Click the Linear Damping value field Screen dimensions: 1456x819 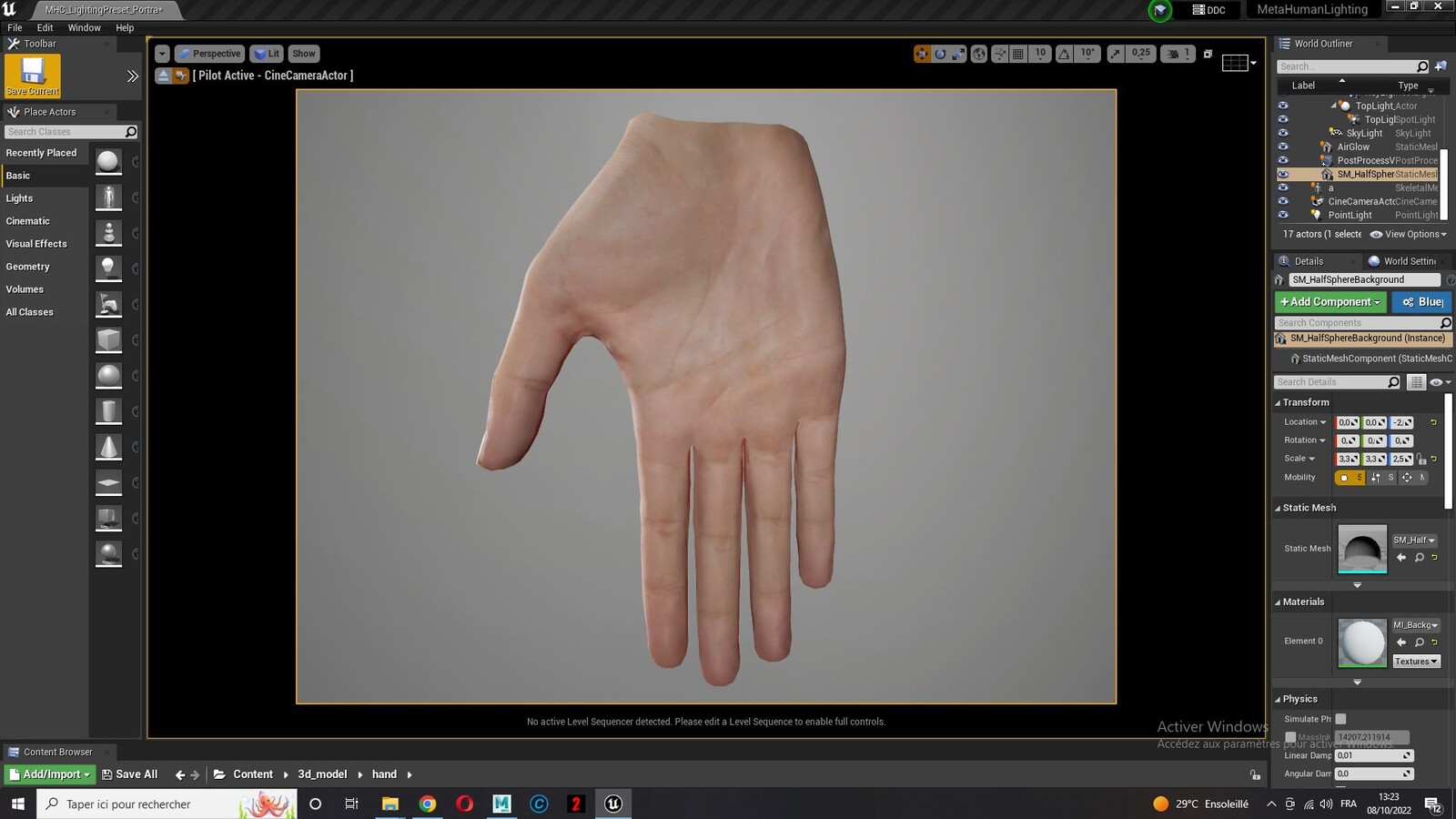[1373, 755]
